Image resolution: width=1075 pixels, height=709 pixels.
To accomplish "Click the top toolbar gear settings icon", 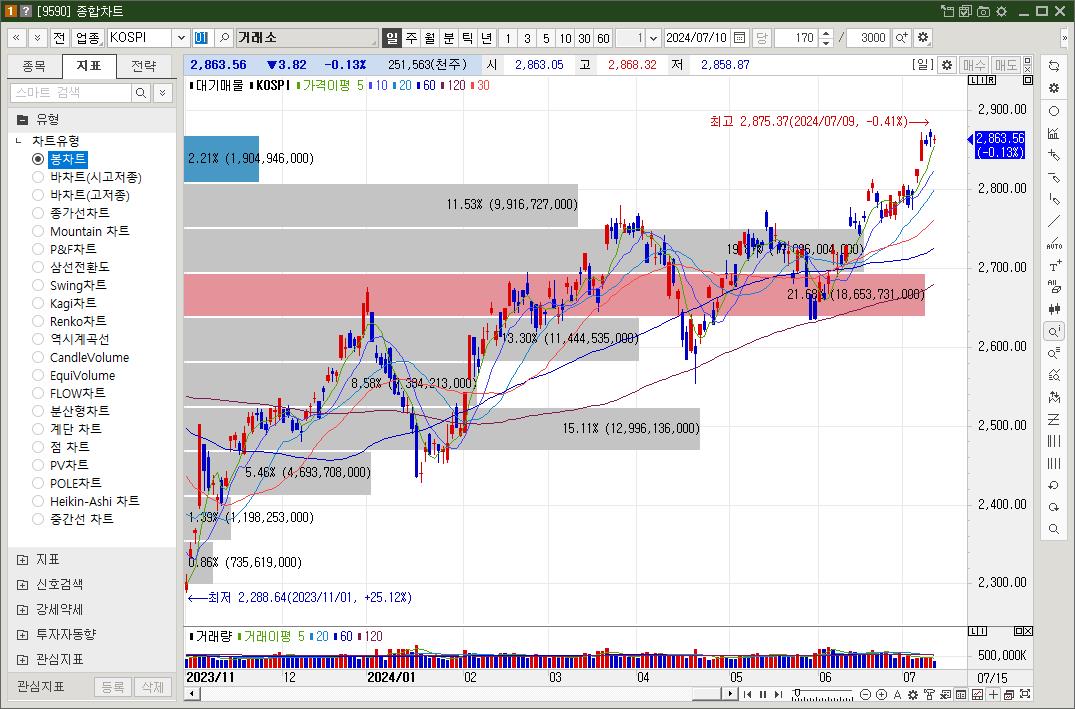I will coord(923,38).
